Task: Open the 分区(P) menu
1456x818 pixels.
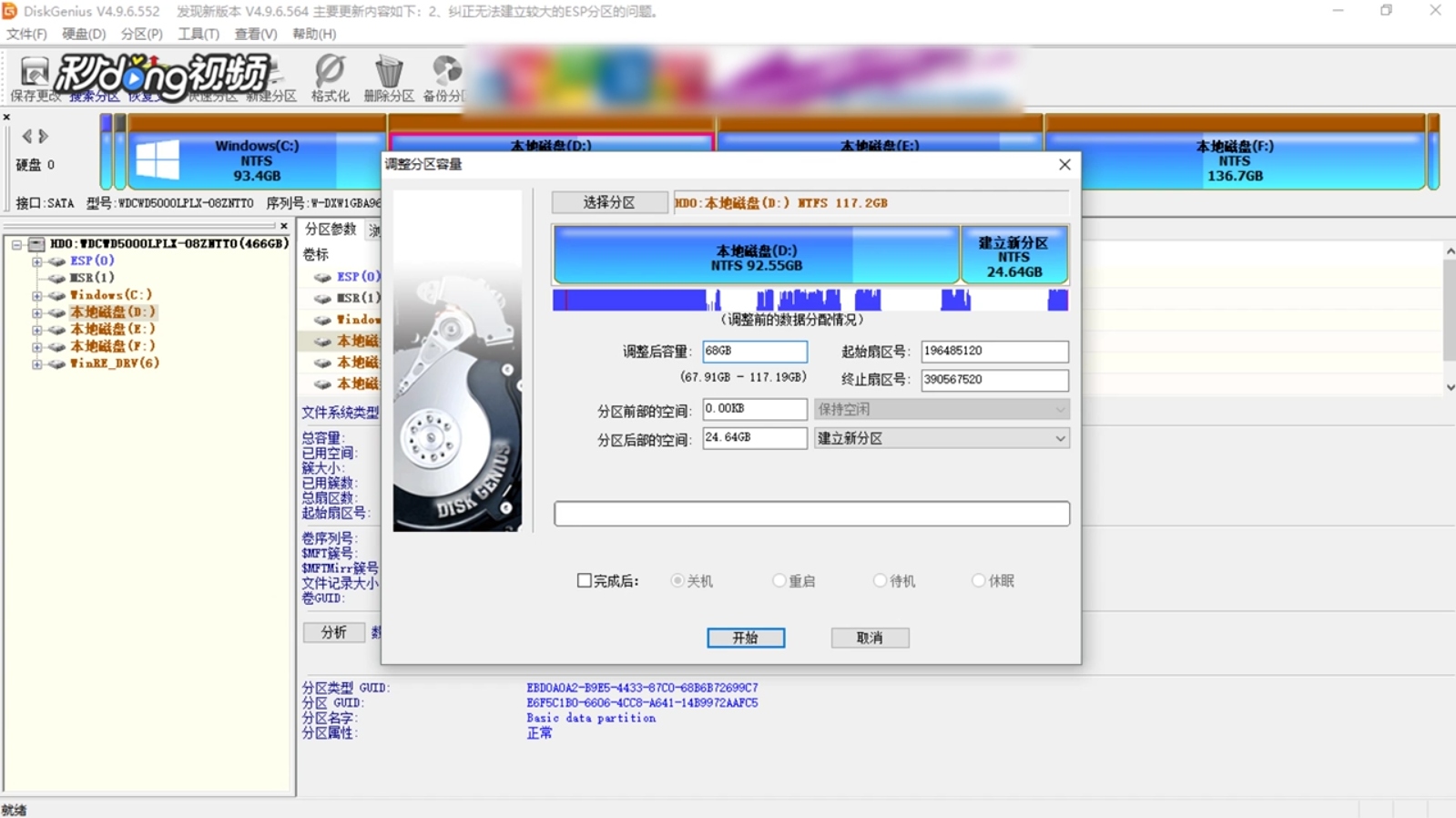Action: tap(141, 34)
